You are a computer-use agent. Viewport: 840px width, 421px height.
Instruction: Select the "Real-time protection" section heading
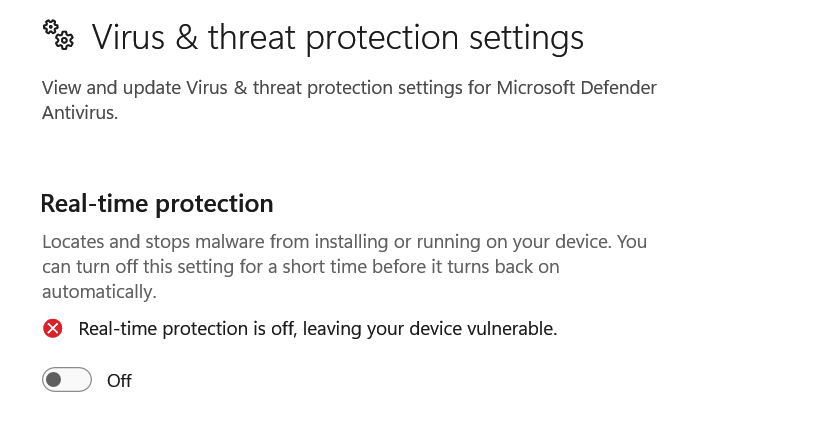click(x=156, y=204)
